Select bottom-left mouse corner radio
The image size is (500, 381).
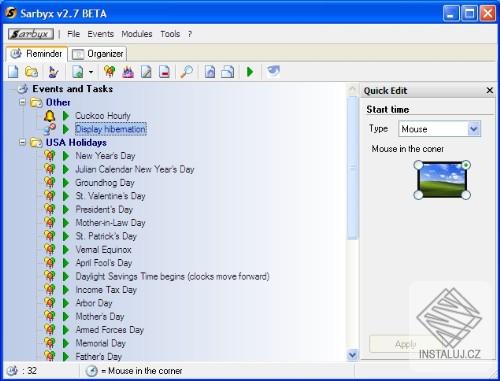[418, 195]
